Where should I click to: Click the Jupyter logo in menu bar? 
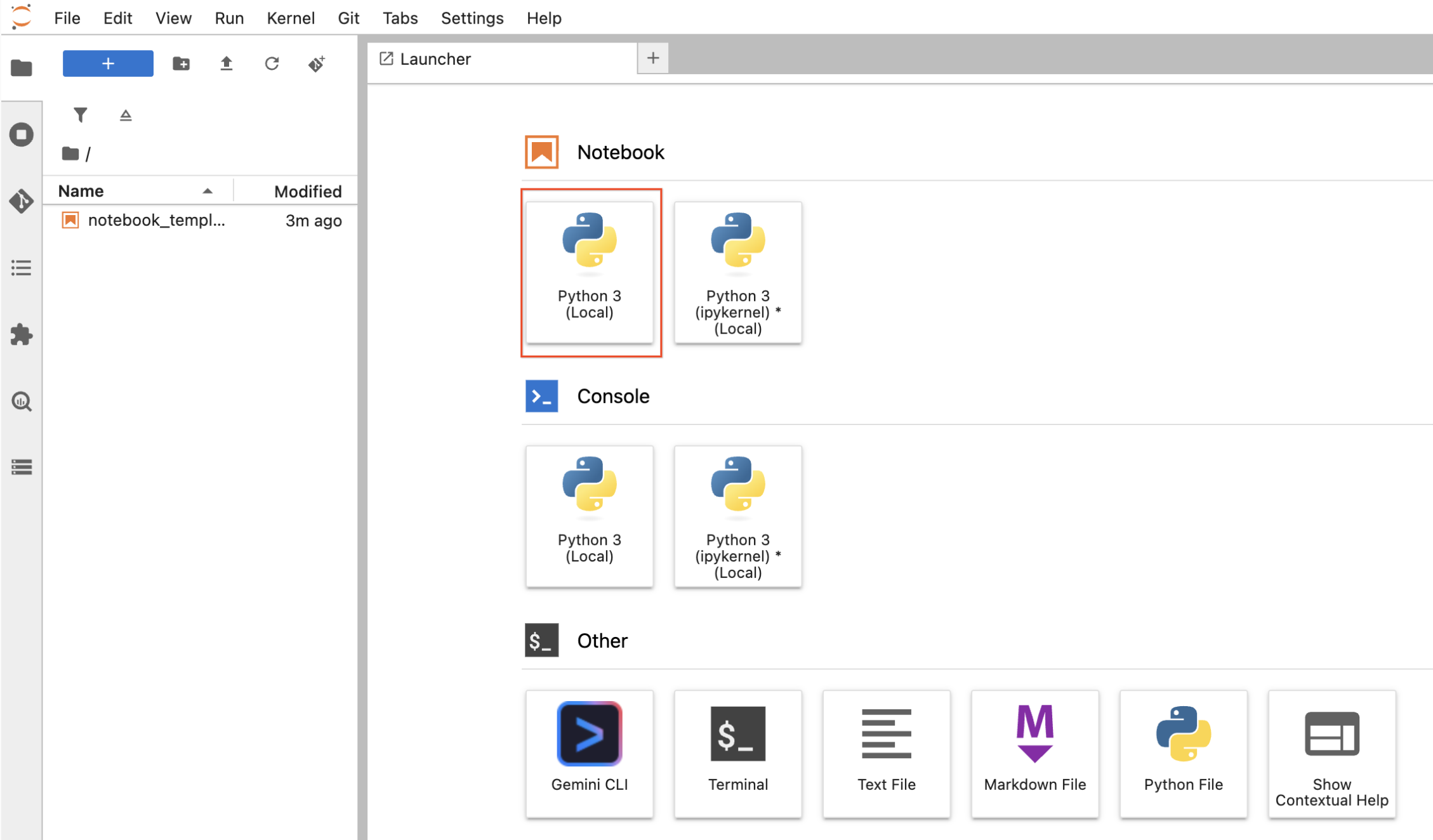[x=21, y=17]
